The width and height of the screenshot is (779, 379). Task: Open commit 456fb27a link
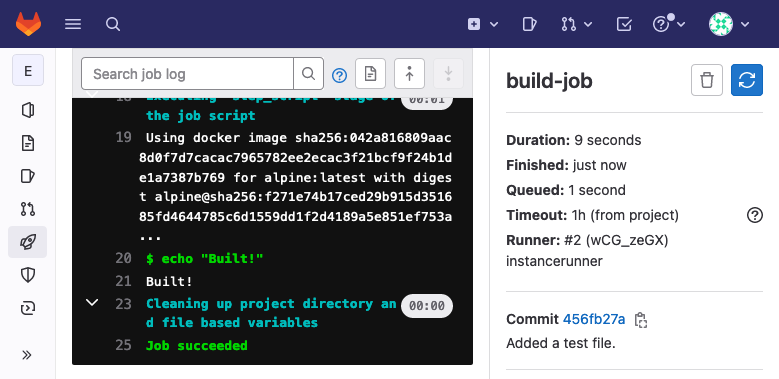tap(594, 319)
